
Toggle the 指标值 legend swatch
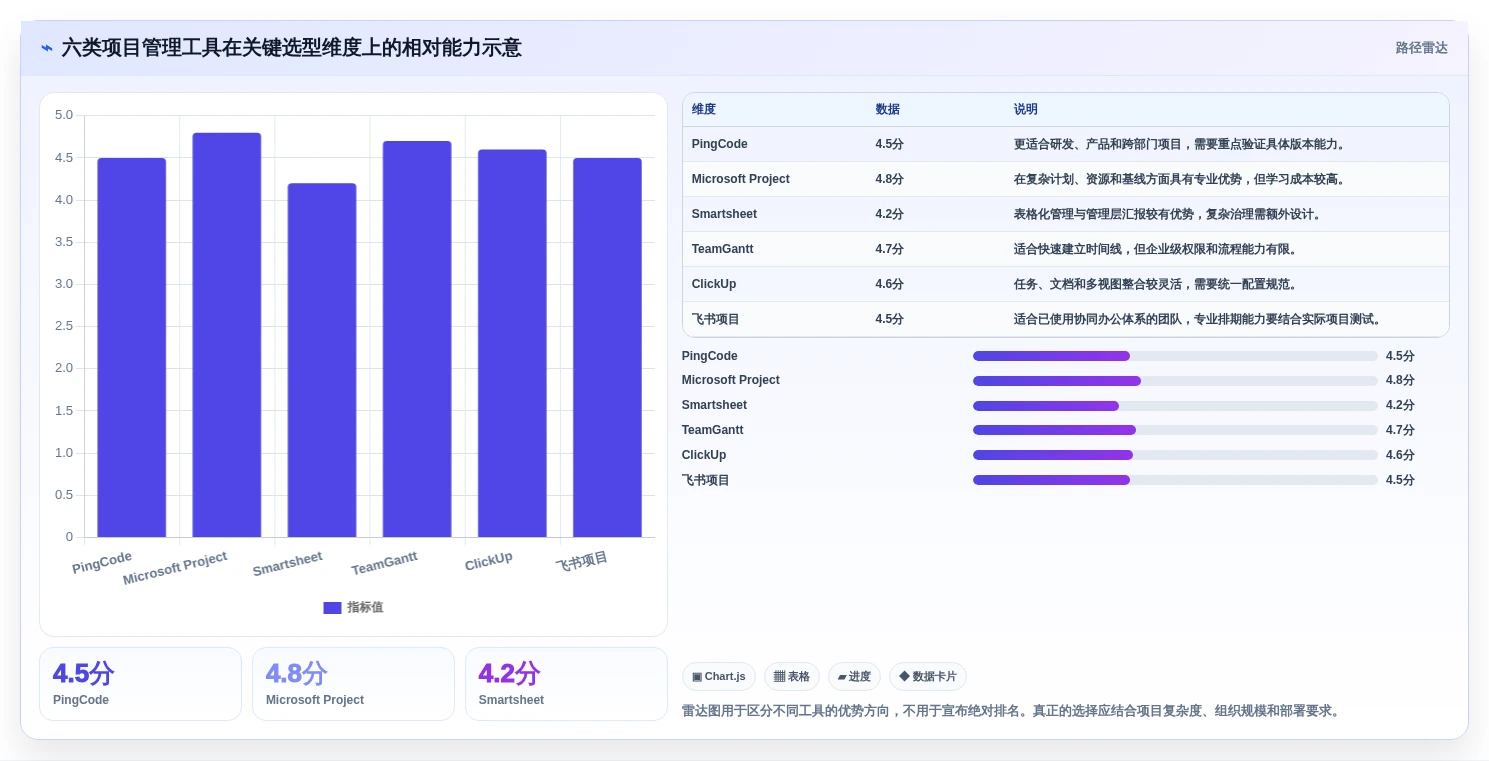[x=332, y=608]
